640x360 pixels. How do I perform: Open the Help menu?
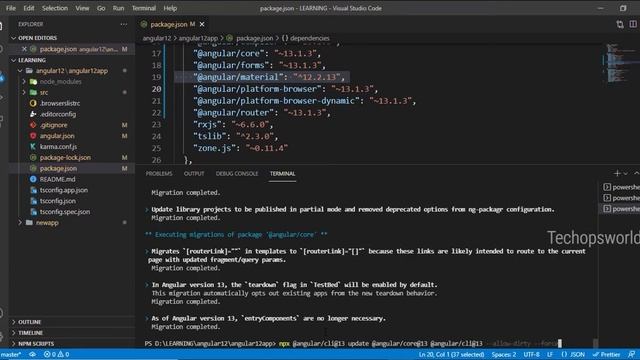click(170, 8)
